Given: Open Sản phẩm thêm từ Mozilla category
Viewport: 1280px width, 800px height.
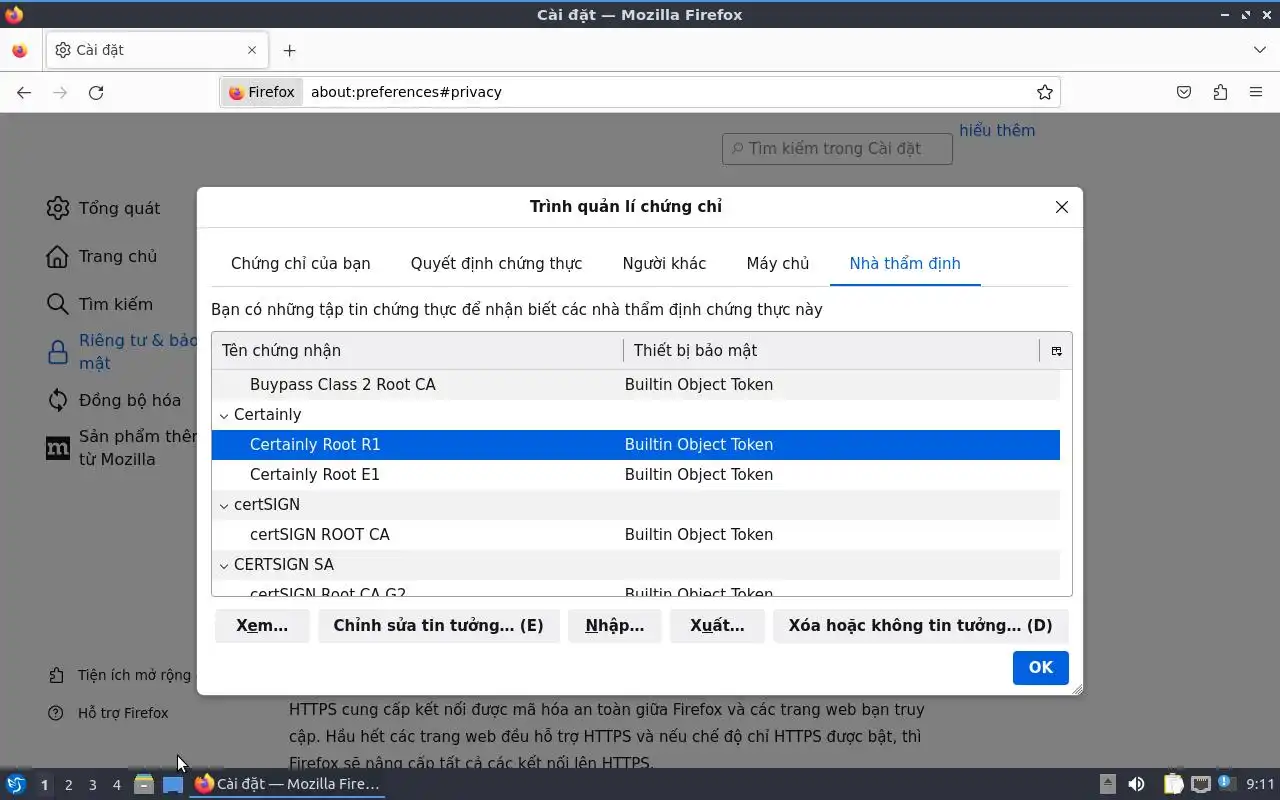Looking at the screenshot, I should pyautogui.click(x=122, y=448).
